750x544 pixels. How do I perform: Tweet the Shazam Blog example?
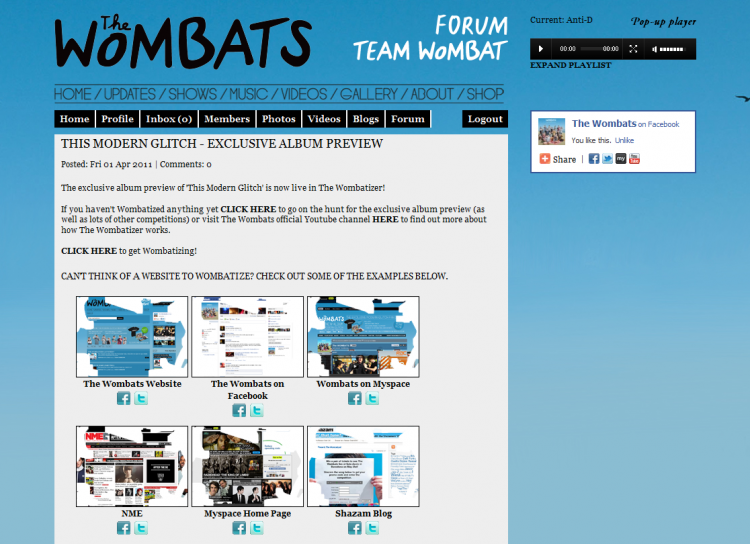372,528
